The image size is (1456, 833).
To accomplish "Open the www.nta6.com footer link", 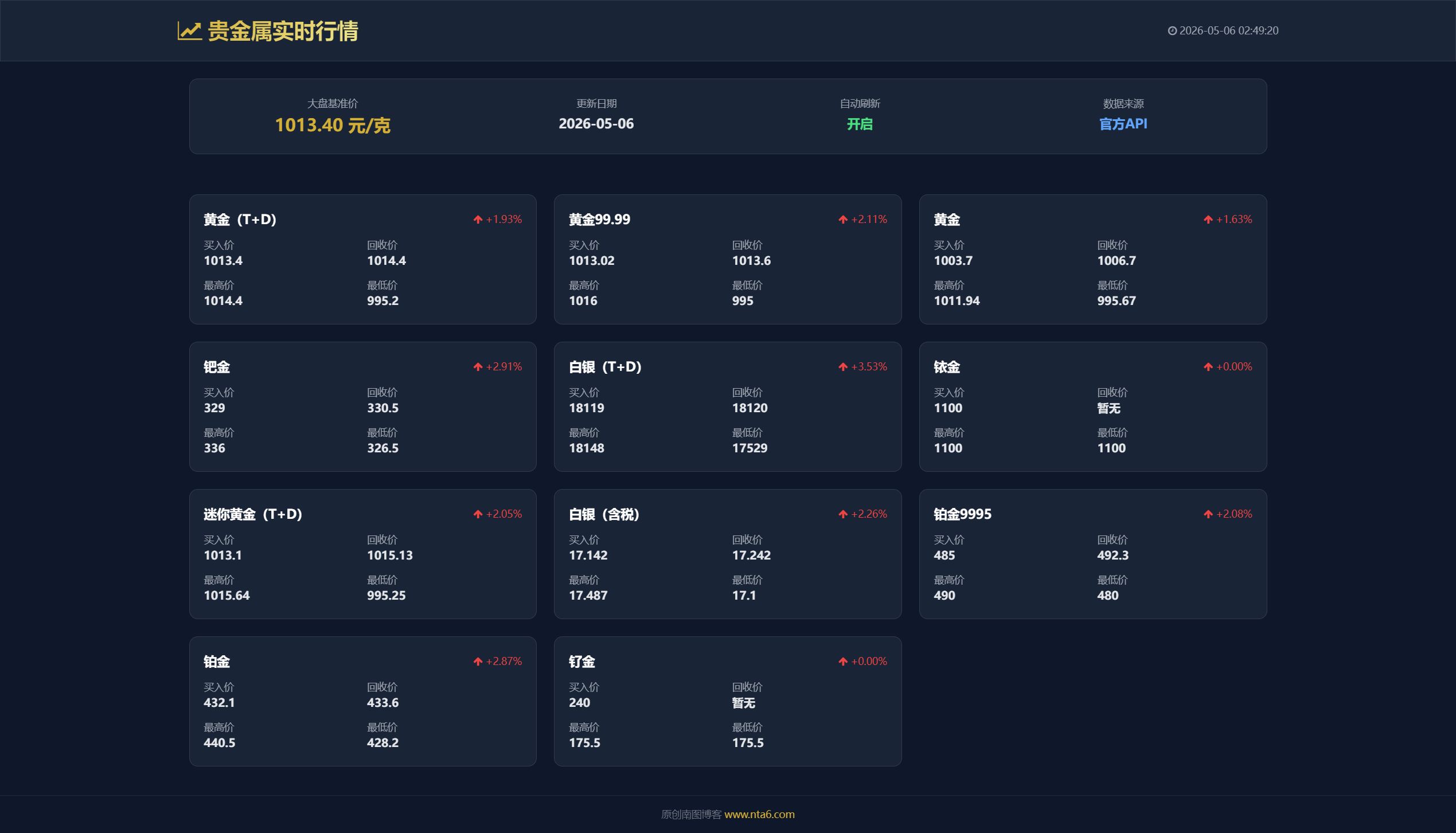I will click(x=759, y=814).
